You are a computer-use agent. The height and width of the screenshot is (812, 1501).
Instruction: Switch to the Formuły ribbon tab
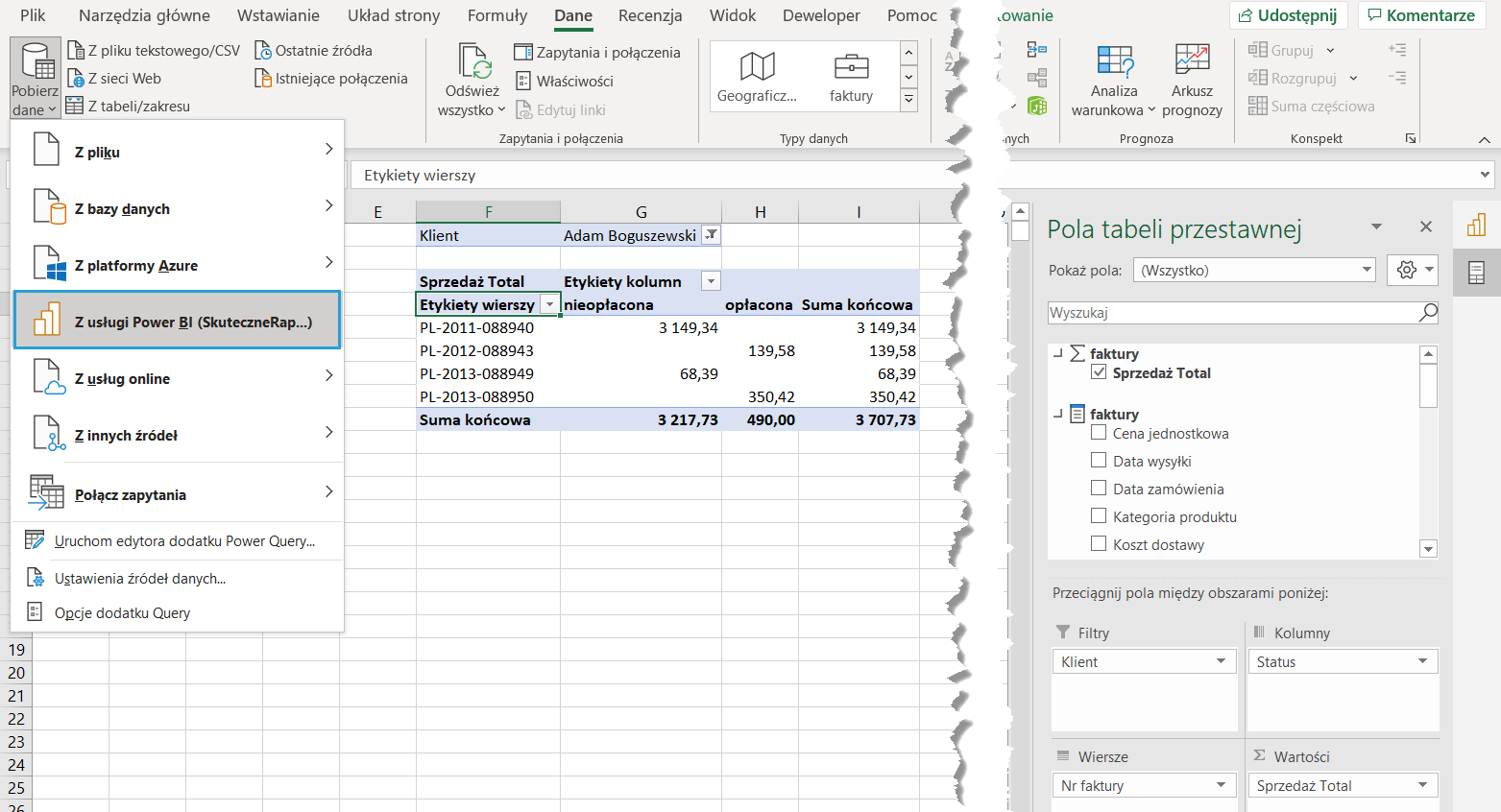coord(496,15)
